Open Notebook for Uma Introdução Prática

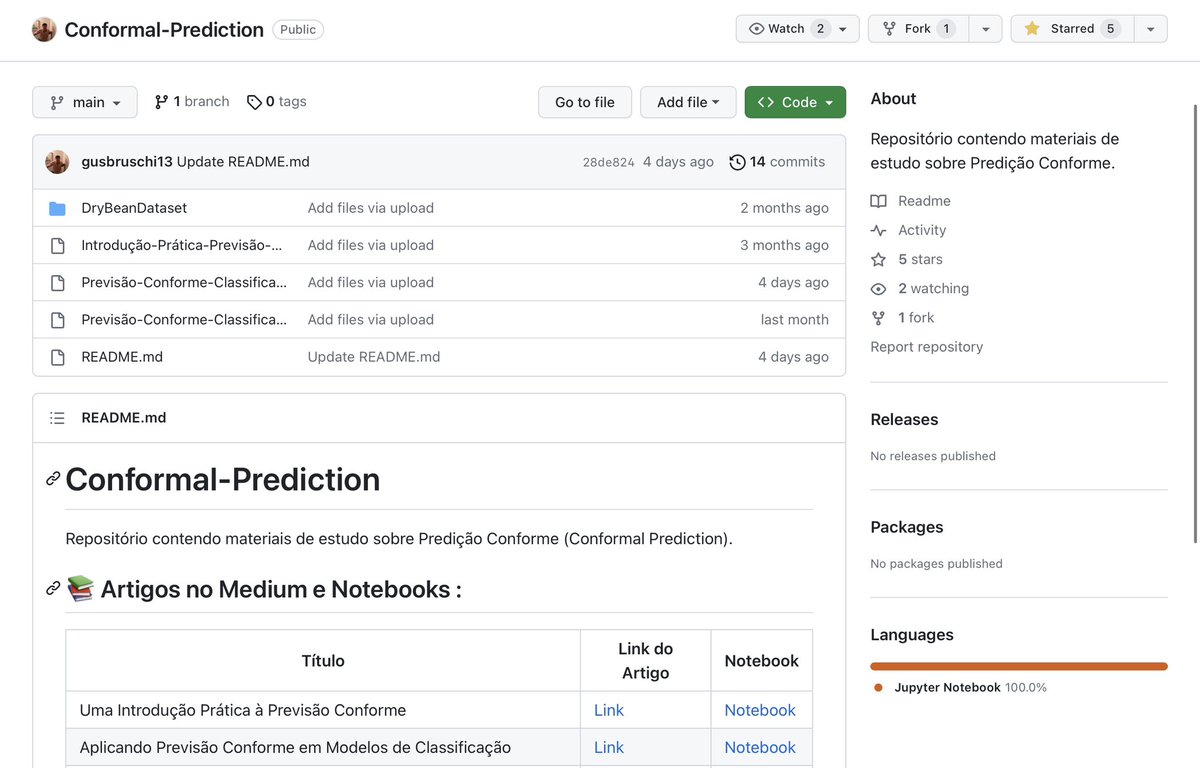tap(760, 710)
